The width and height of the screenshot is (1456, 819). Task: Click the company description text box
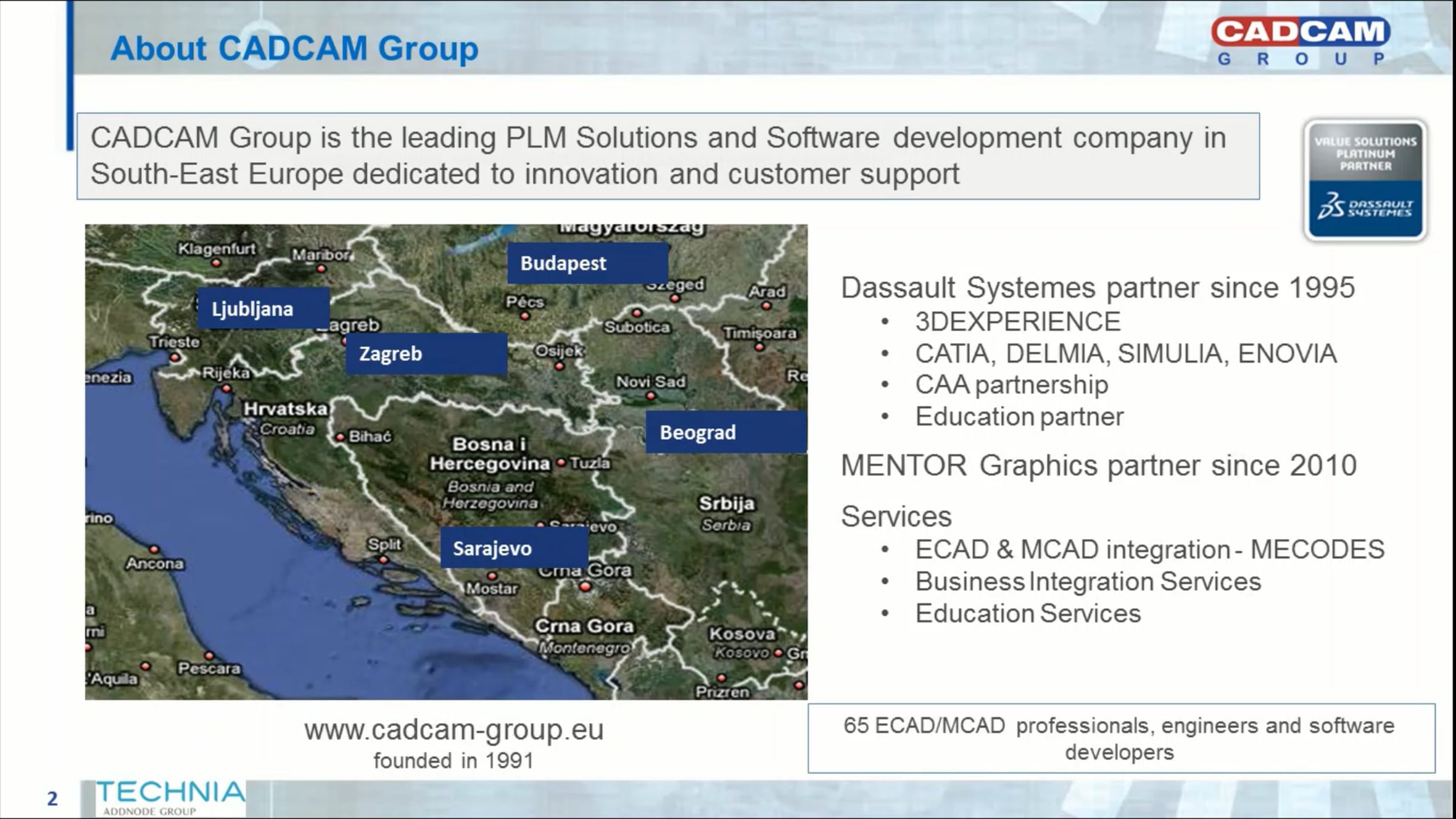click(x=668, y=156)
